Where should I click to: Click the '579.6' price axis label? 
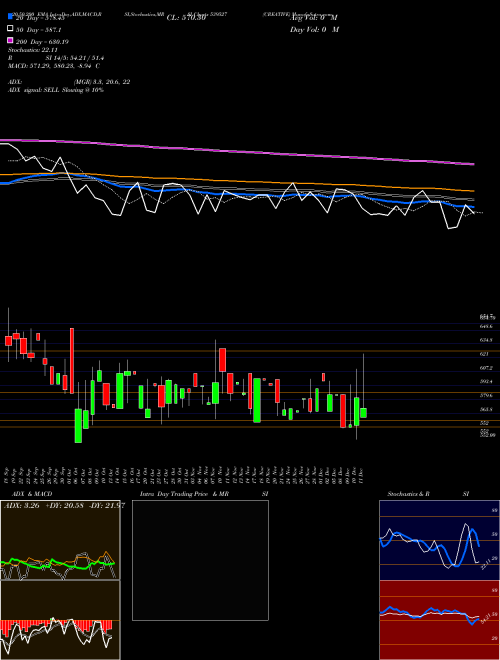[x=486, y=395]
